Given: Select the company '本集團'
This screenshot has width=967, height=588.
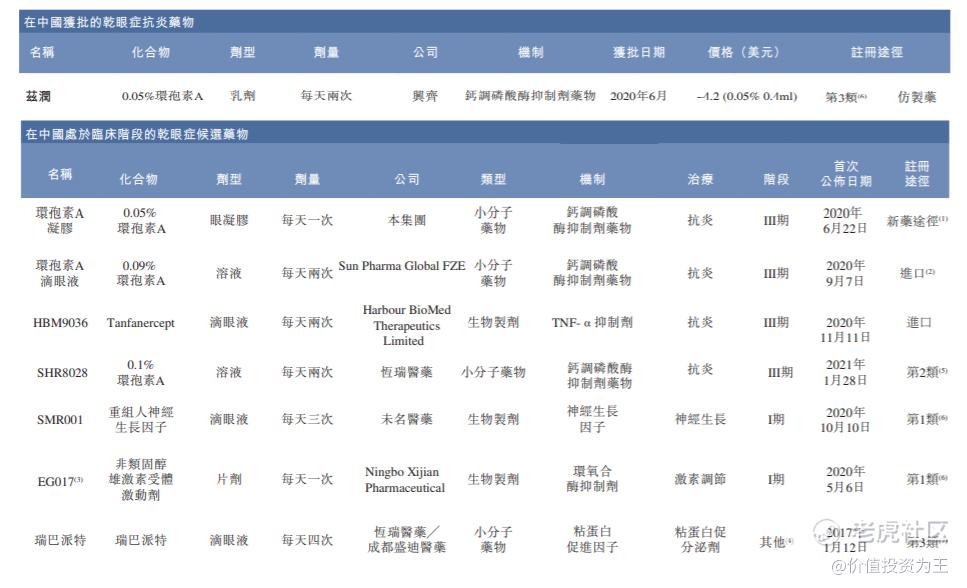Looking at the screenshot, I should (406, 220).
